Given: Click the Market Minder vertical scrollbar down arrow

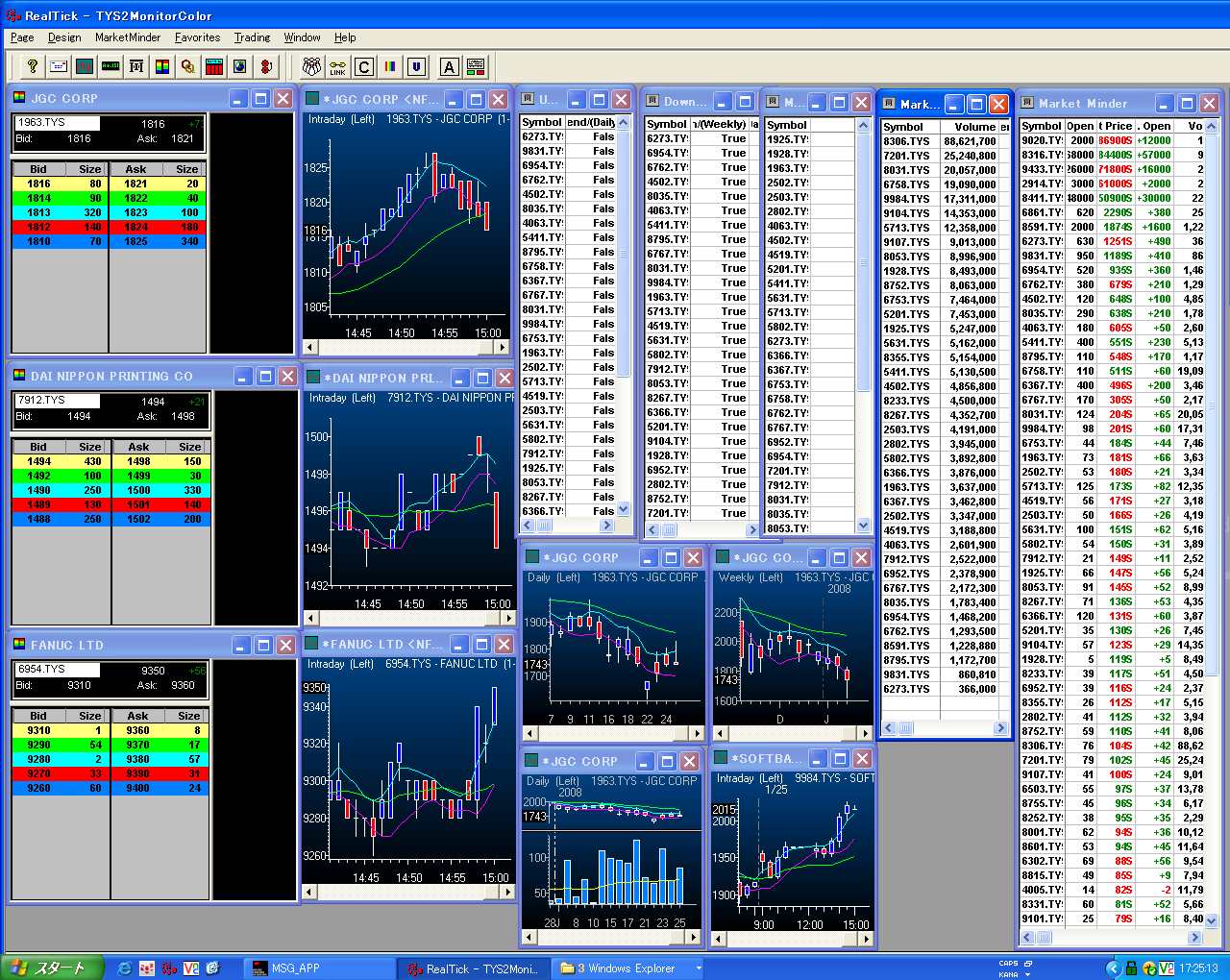Looking at the screenshot, I should point(1211,920).
